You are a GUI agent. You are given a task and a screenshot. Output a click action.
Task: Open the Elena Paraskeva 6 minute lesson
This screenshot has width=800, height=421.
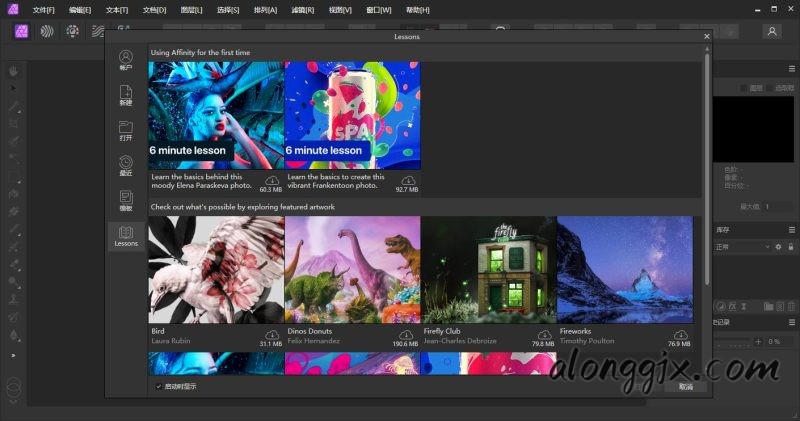[x=216, y=115]
